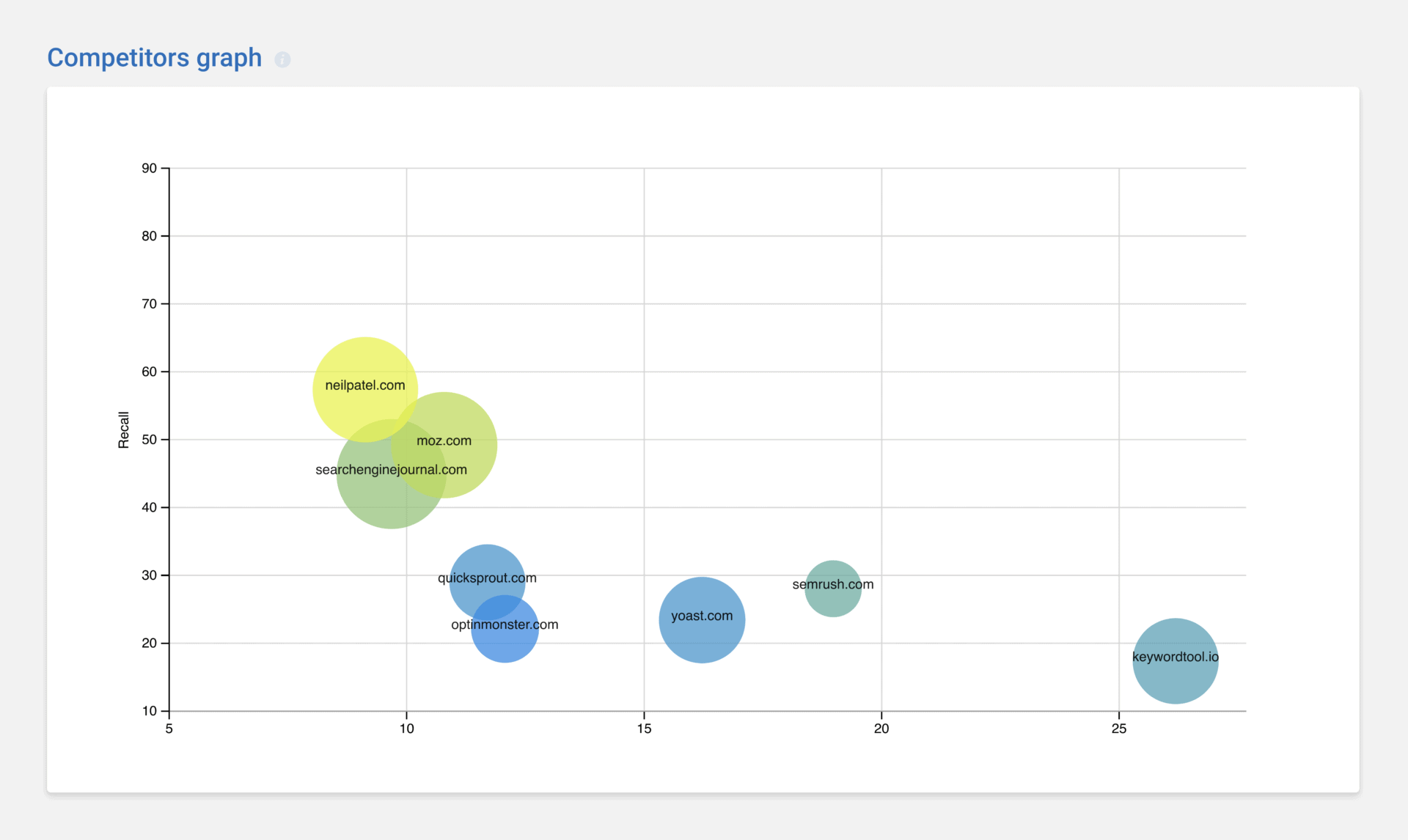The image size is (1408, 840).
Task: Click the neilpatel.com label text
Action: click(x=364, y=384)
